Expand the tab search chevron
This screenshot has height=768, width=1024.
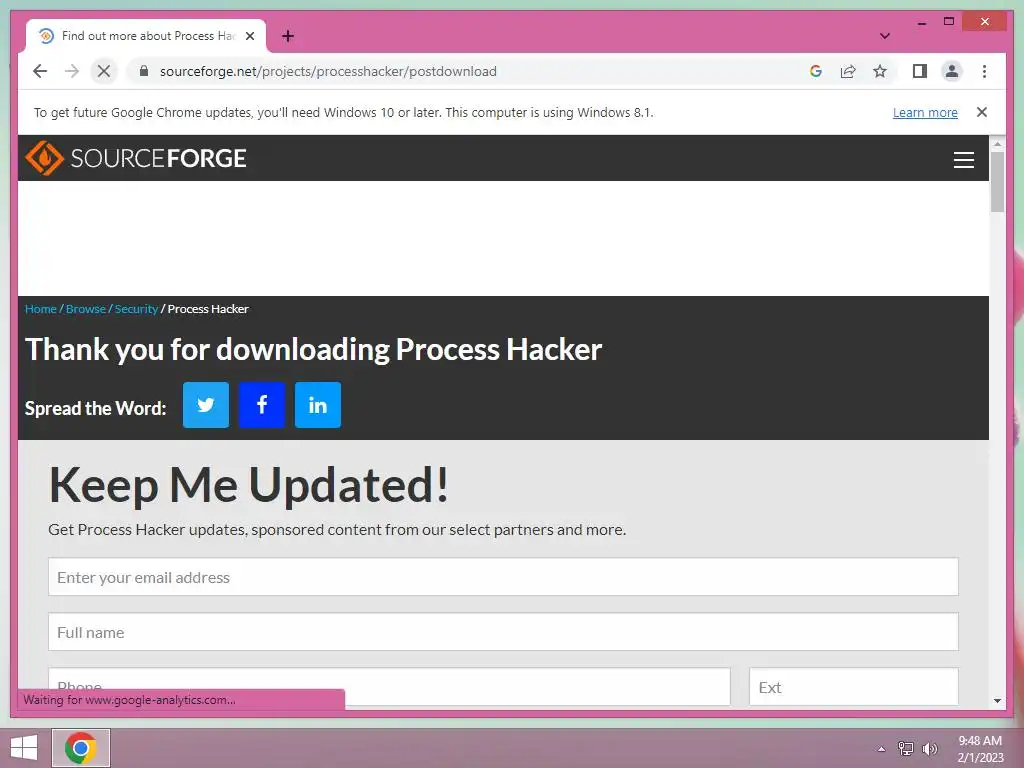(x=884, y=36)
